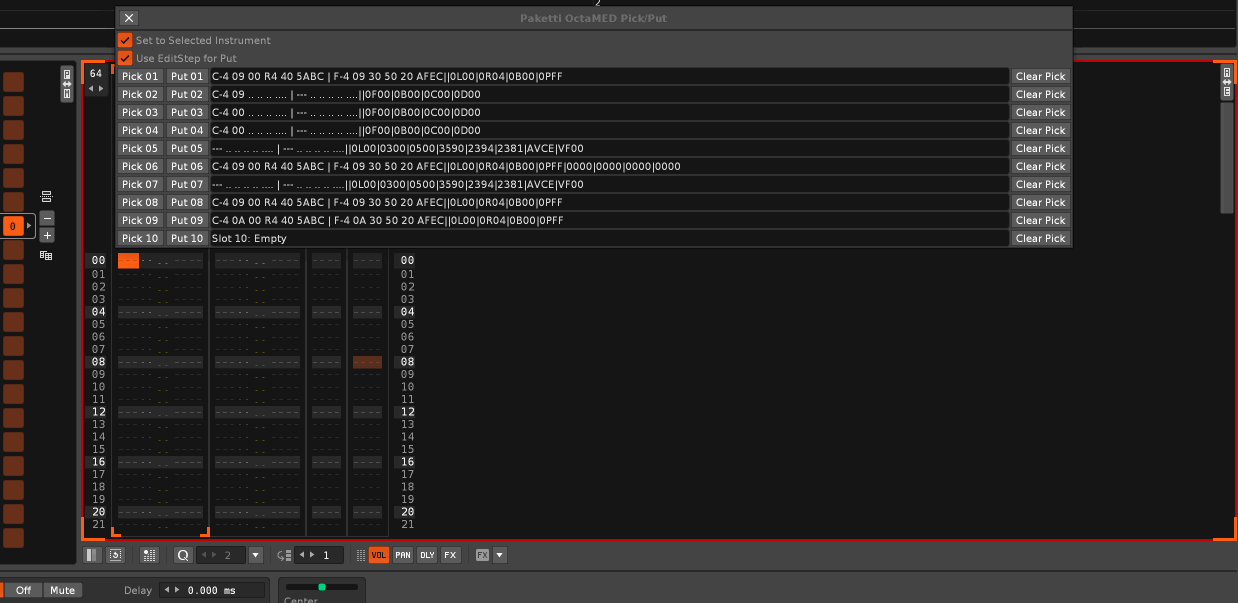
Task: Expand the FX column dropdown arrow
Action: (x=500, y=555)
